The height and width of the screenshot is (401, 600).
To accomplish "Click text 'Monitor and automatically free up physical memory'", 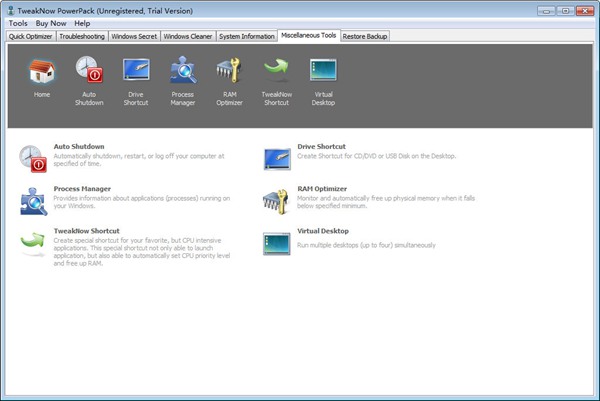I will tap(368, 198).
